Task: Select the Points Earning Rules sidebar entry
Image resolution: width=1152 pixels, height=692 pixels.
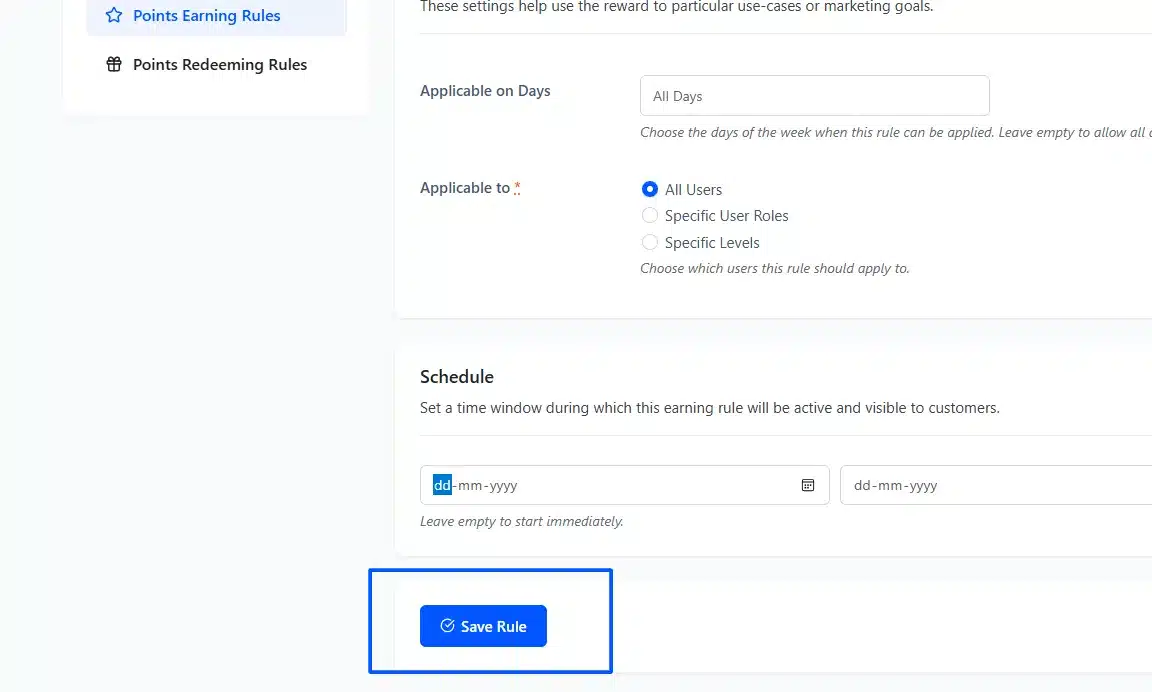Action: point(206,15)
